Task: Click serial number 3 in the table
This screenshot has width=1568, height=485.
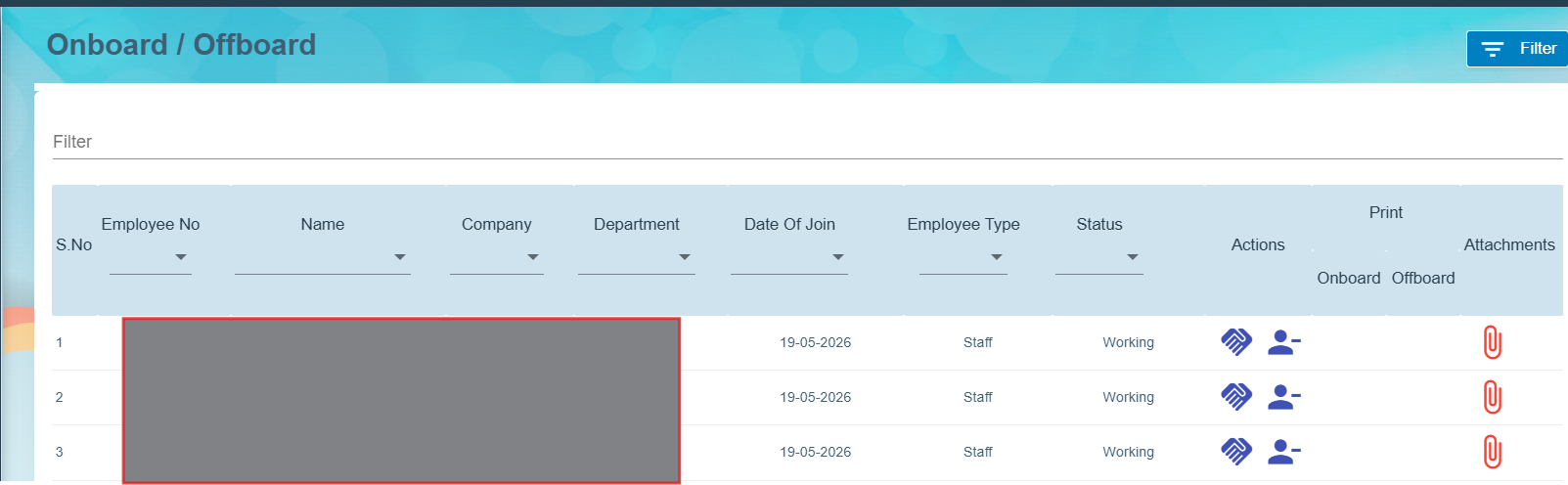Action: click(60, 452)
